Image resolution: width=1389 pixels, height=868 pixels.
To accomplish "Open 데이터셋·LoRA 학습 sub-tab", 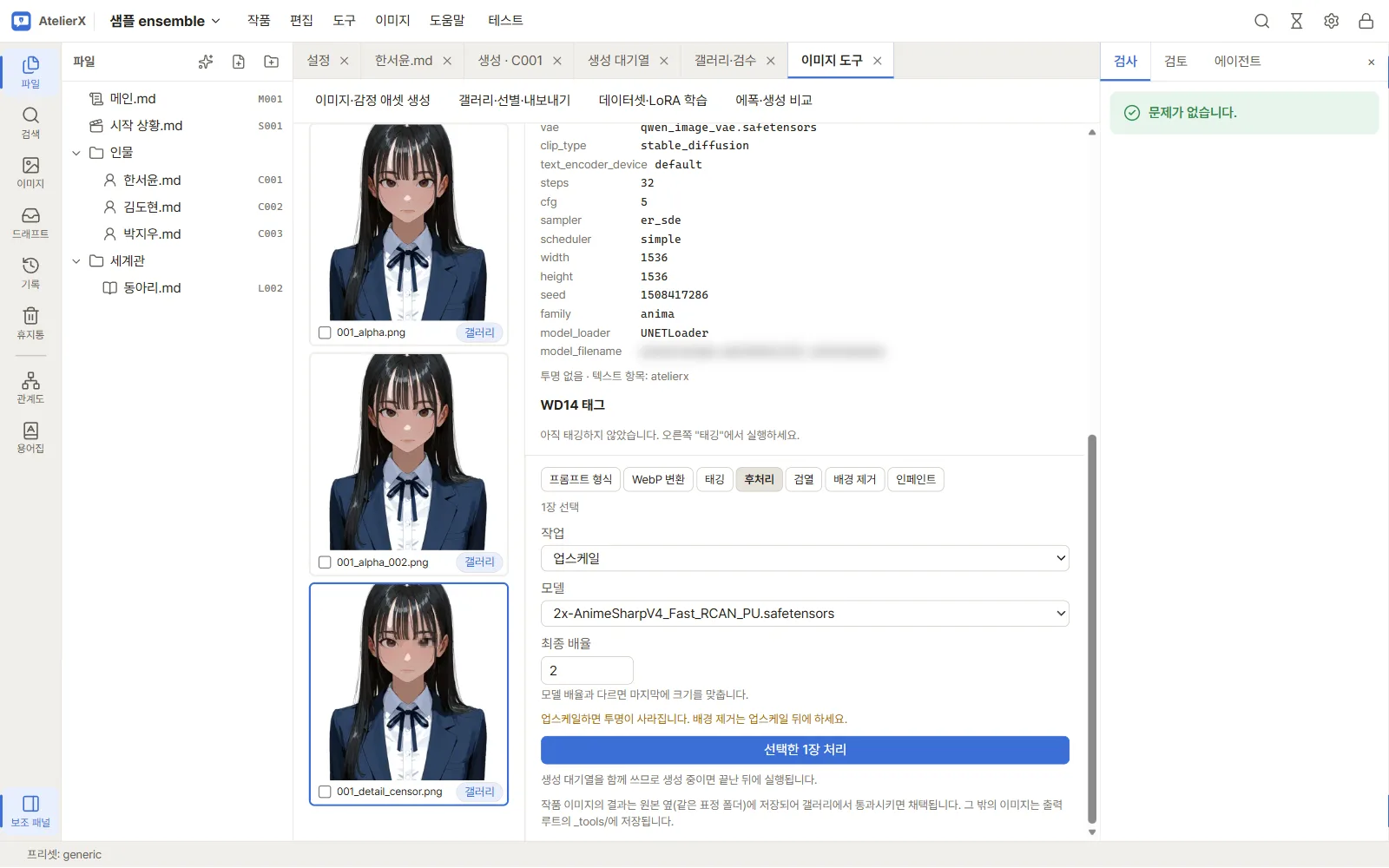I will tap(653, 100).
